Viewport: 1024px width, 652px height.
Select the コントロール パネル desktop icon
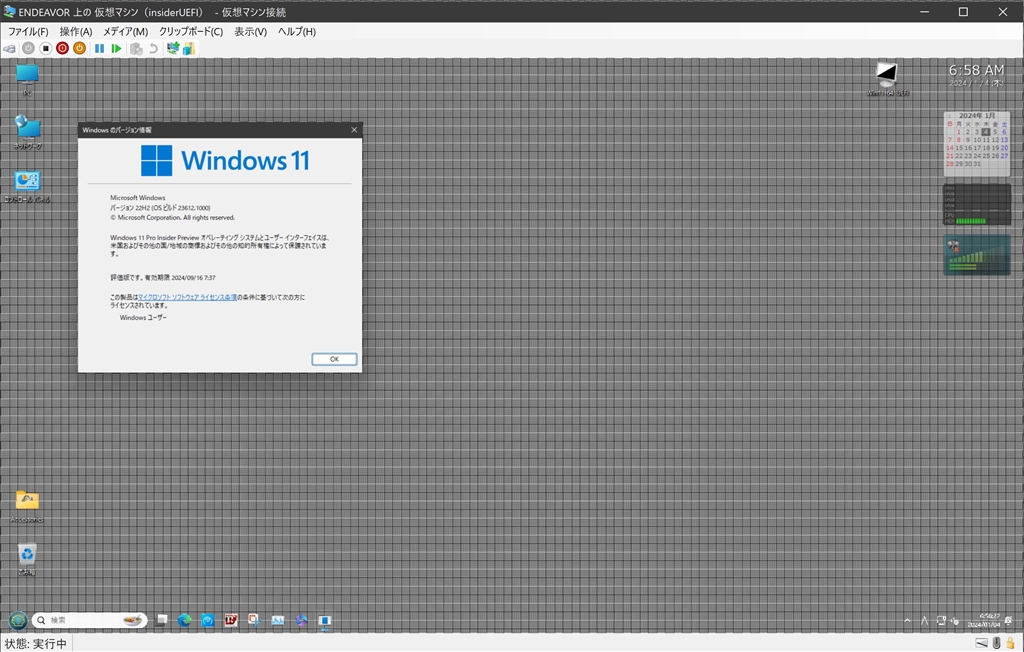27,186
